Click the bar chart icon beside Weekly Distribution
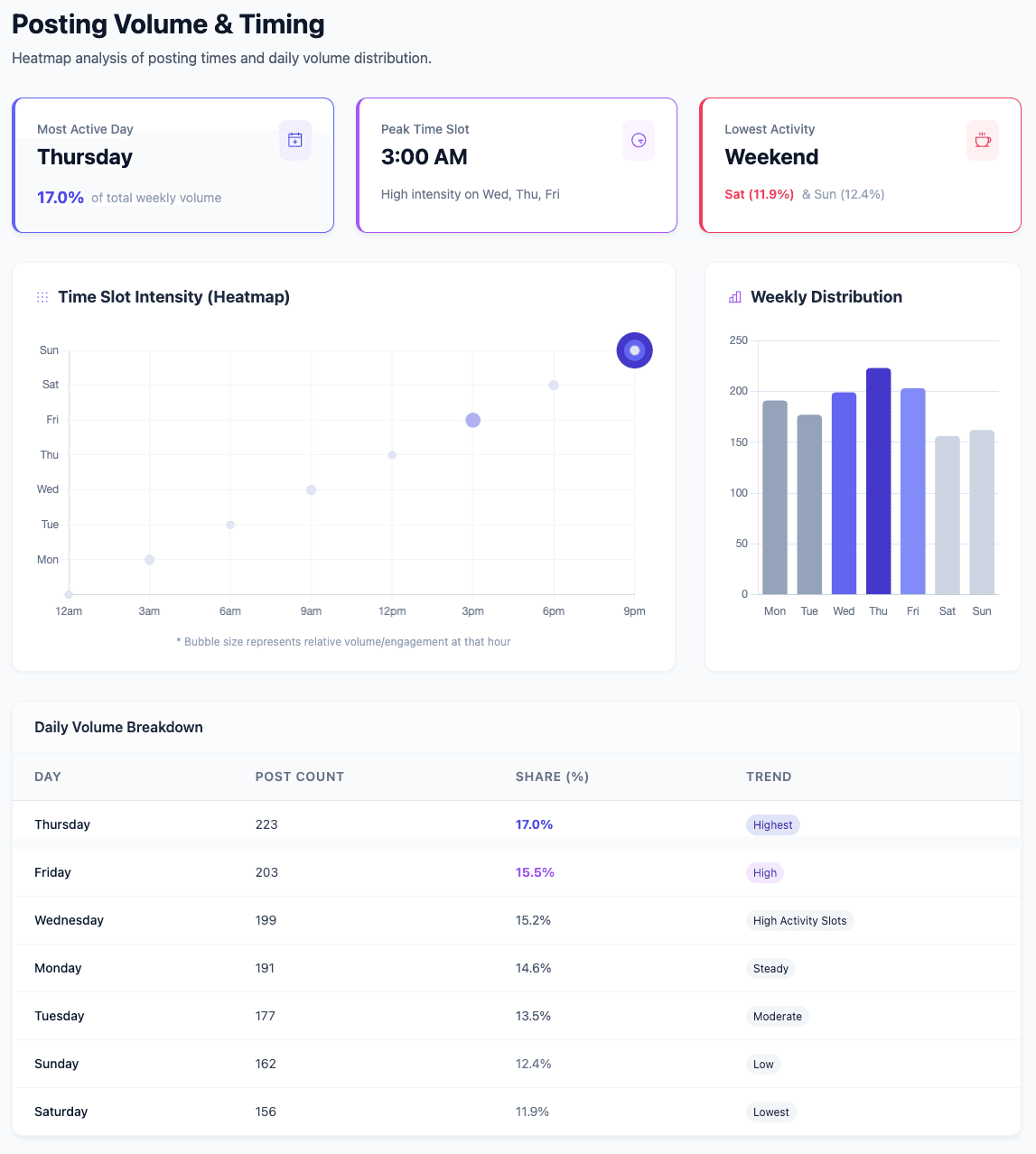Screen dimensions: 1036x1154 click(734, 297)
